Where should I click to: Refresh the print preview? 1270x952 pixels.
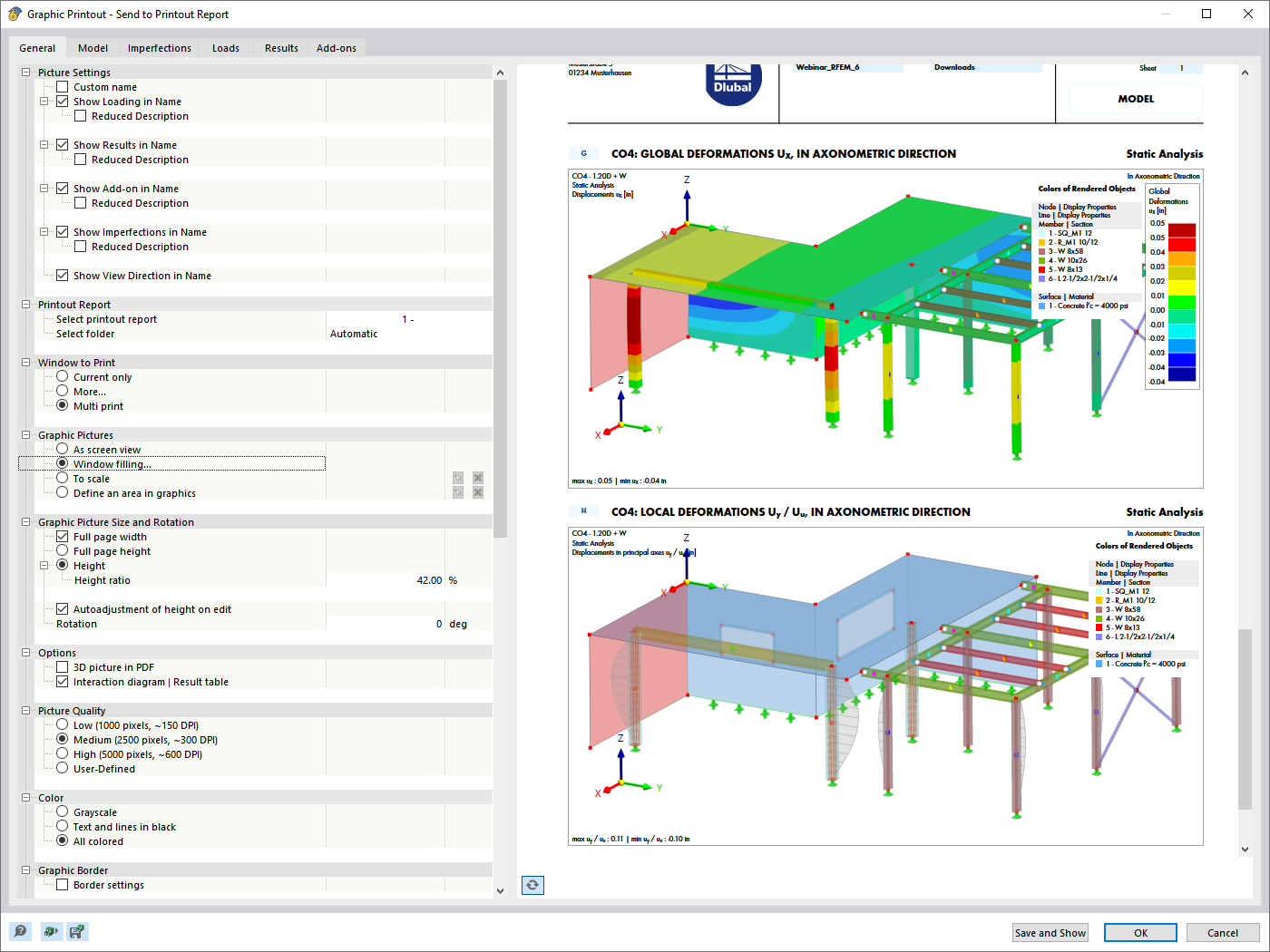point(532,885)
